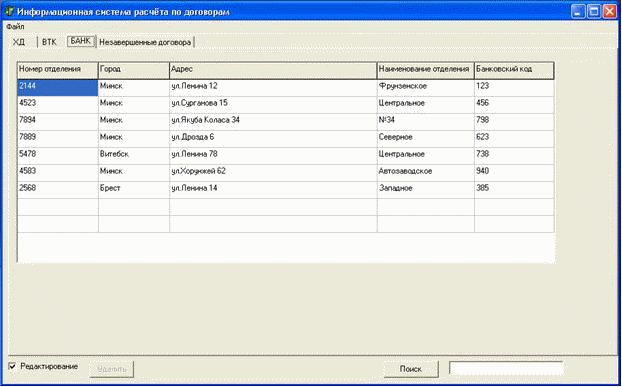
Task: Click the Адрес column header
Action: tap(273, 71)
